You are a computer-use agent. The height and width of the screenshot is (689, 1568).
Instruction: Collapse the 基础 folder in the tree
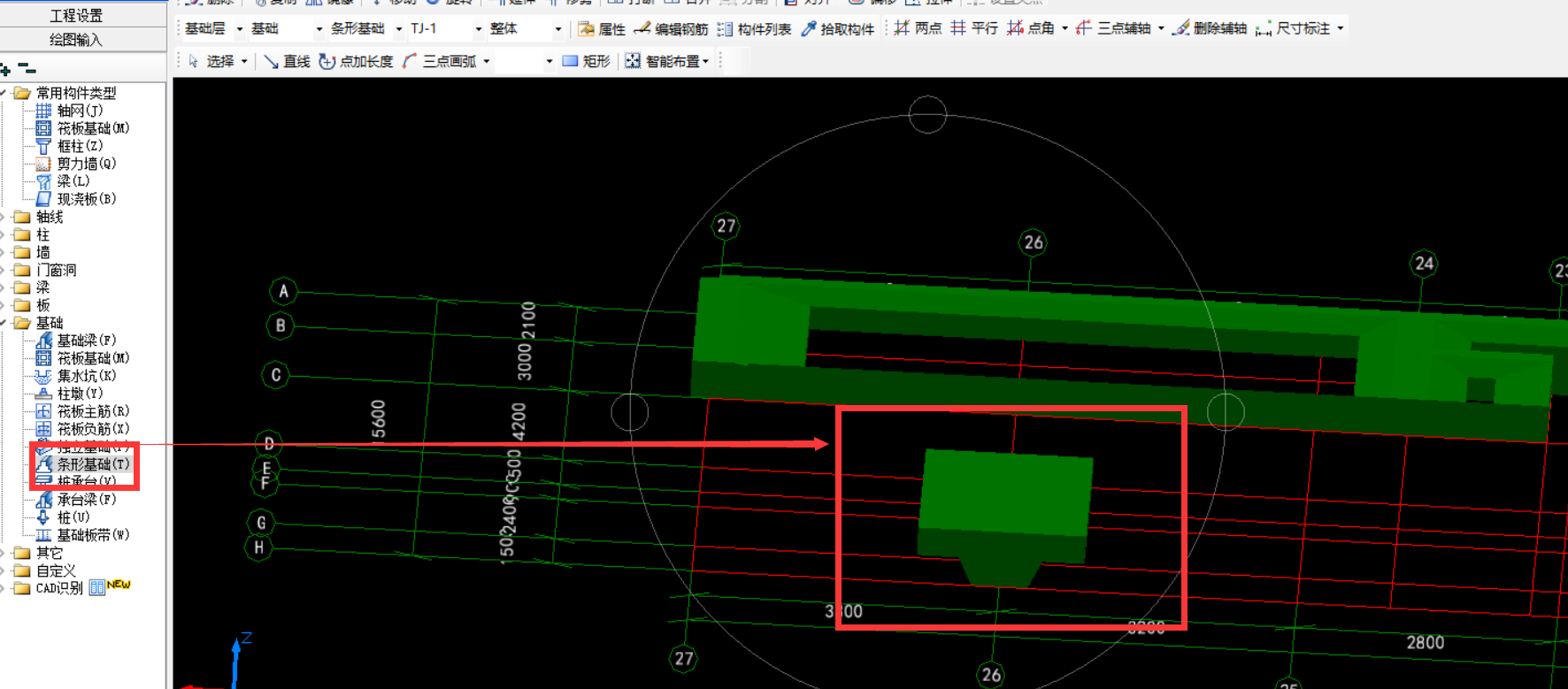point(4,323)
